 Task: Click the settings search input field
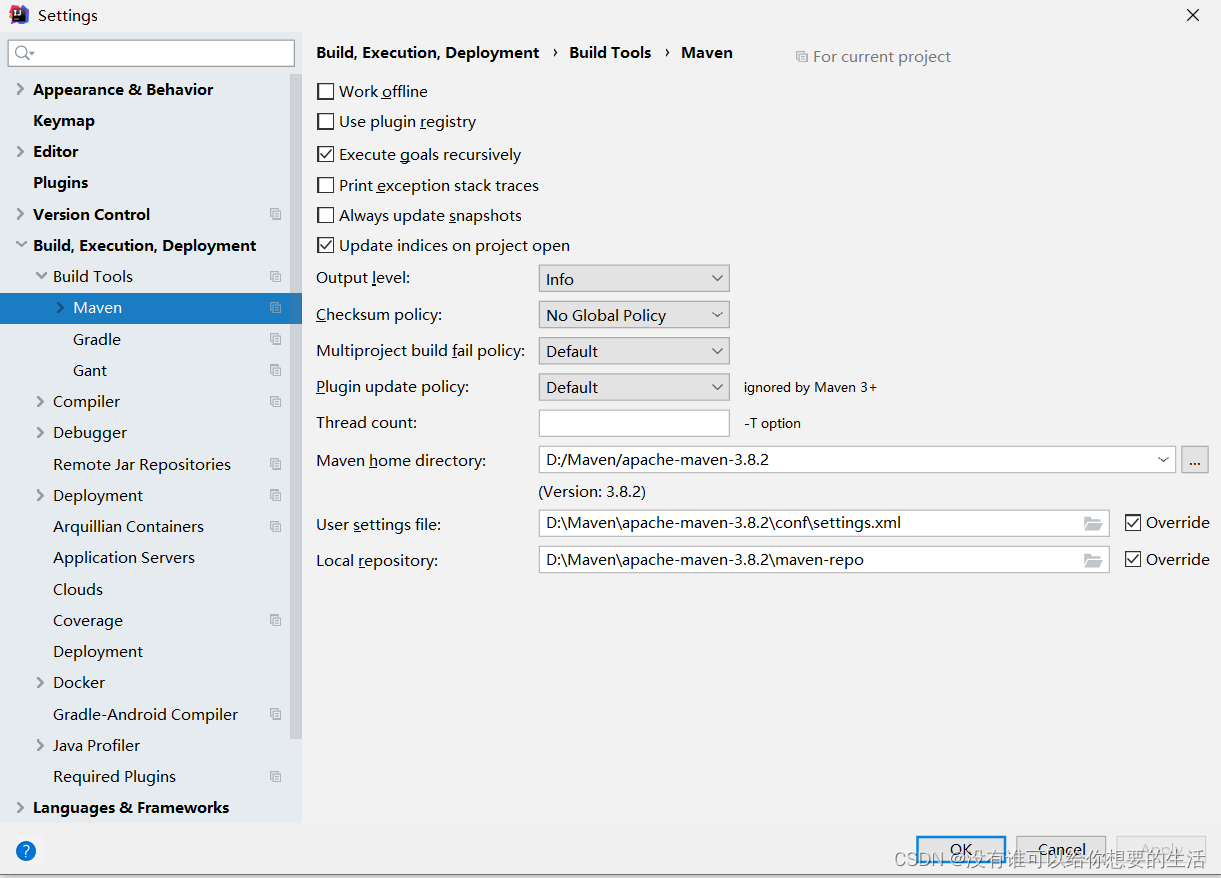click(x=151, y=53)
